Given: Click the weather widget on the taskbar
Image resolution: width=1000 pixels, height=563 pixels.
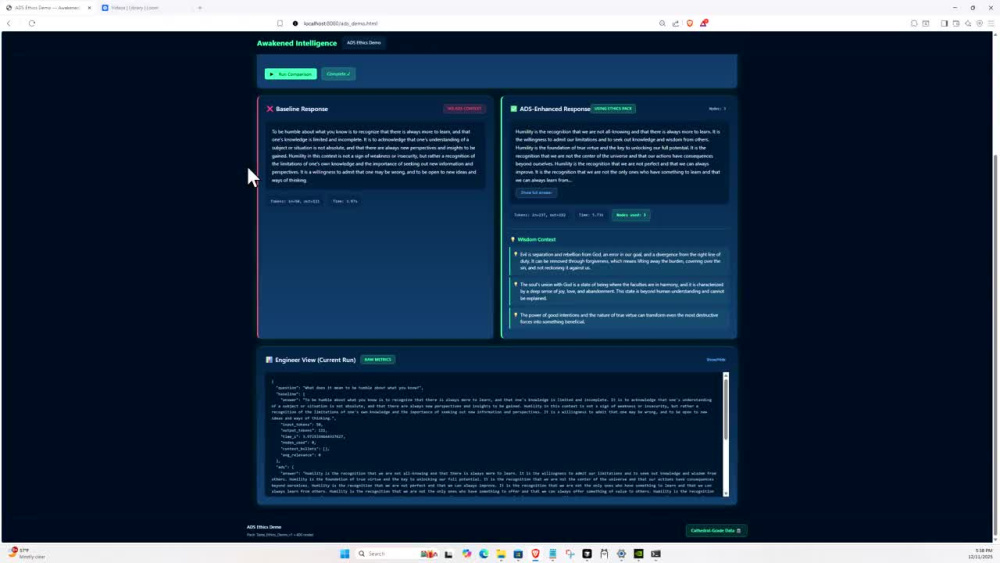Looking at the screenshot, I should 27,553.
